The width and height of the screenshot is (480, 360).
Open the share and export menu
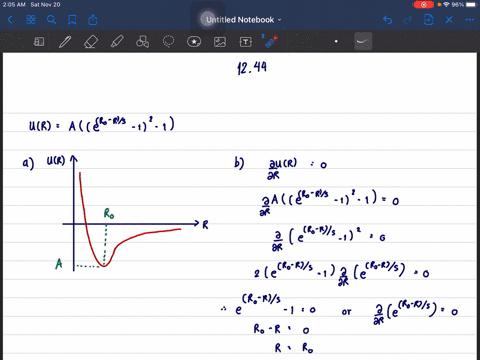(93, 20)
